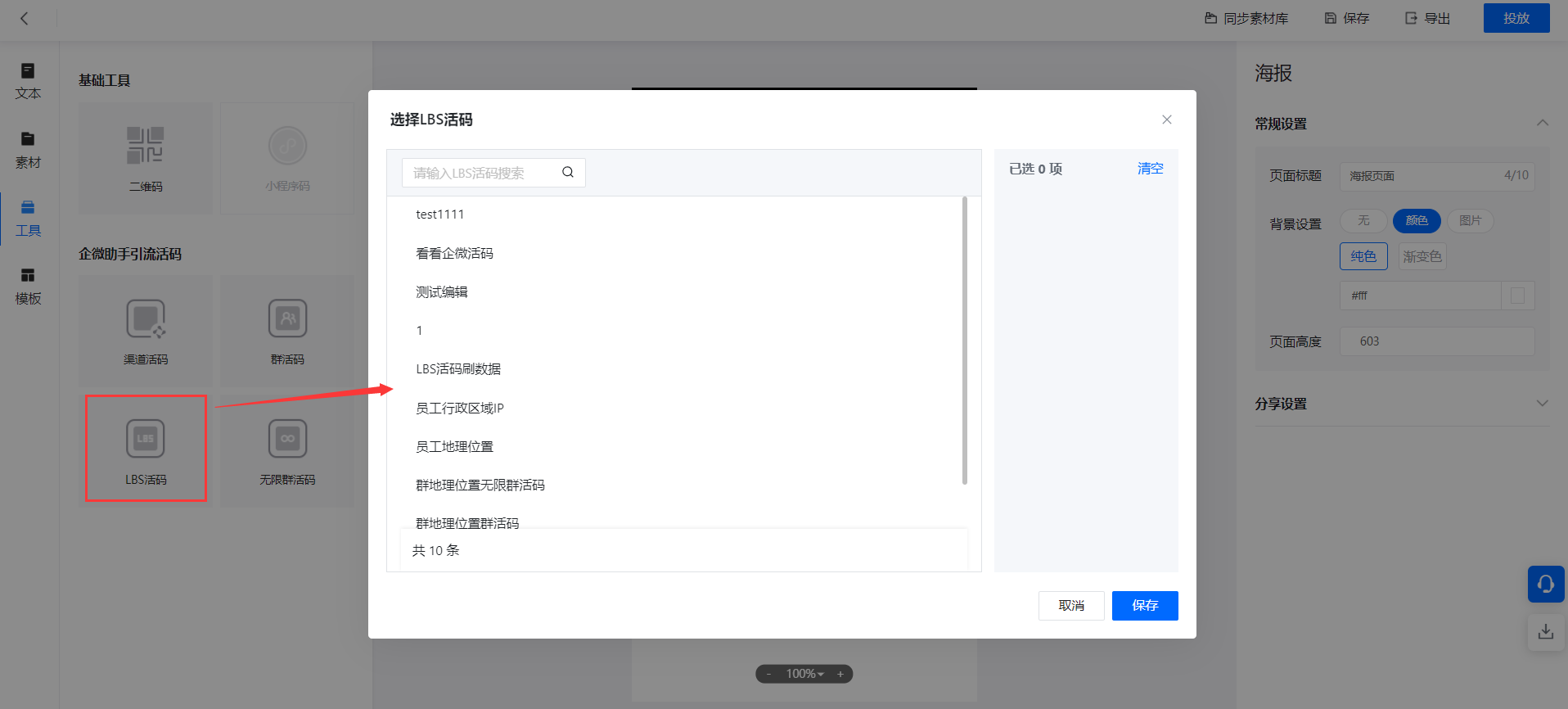Open the customer service headset icon

(x=1546, y=585)
